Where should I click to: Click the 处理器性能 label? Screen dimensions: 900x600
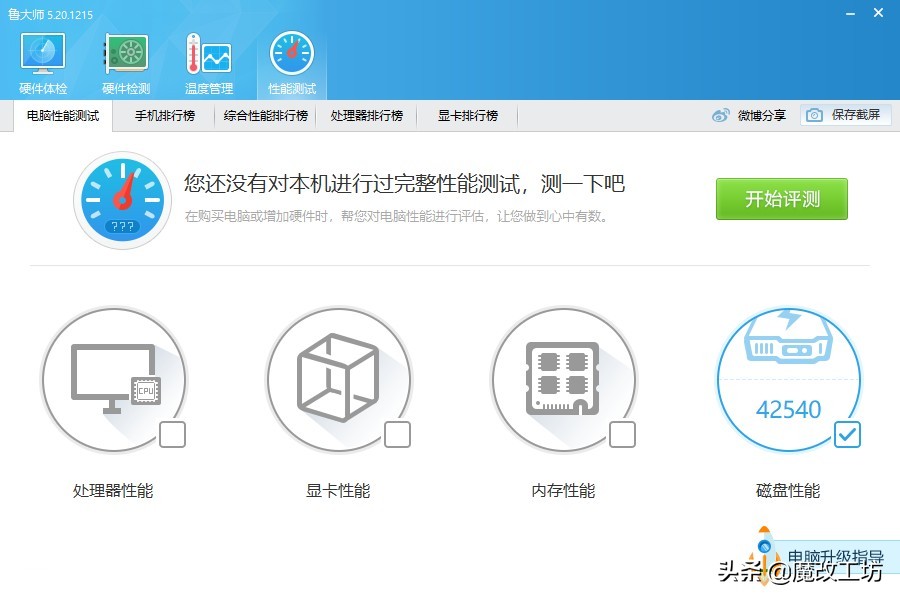click(x=113, y=491)
